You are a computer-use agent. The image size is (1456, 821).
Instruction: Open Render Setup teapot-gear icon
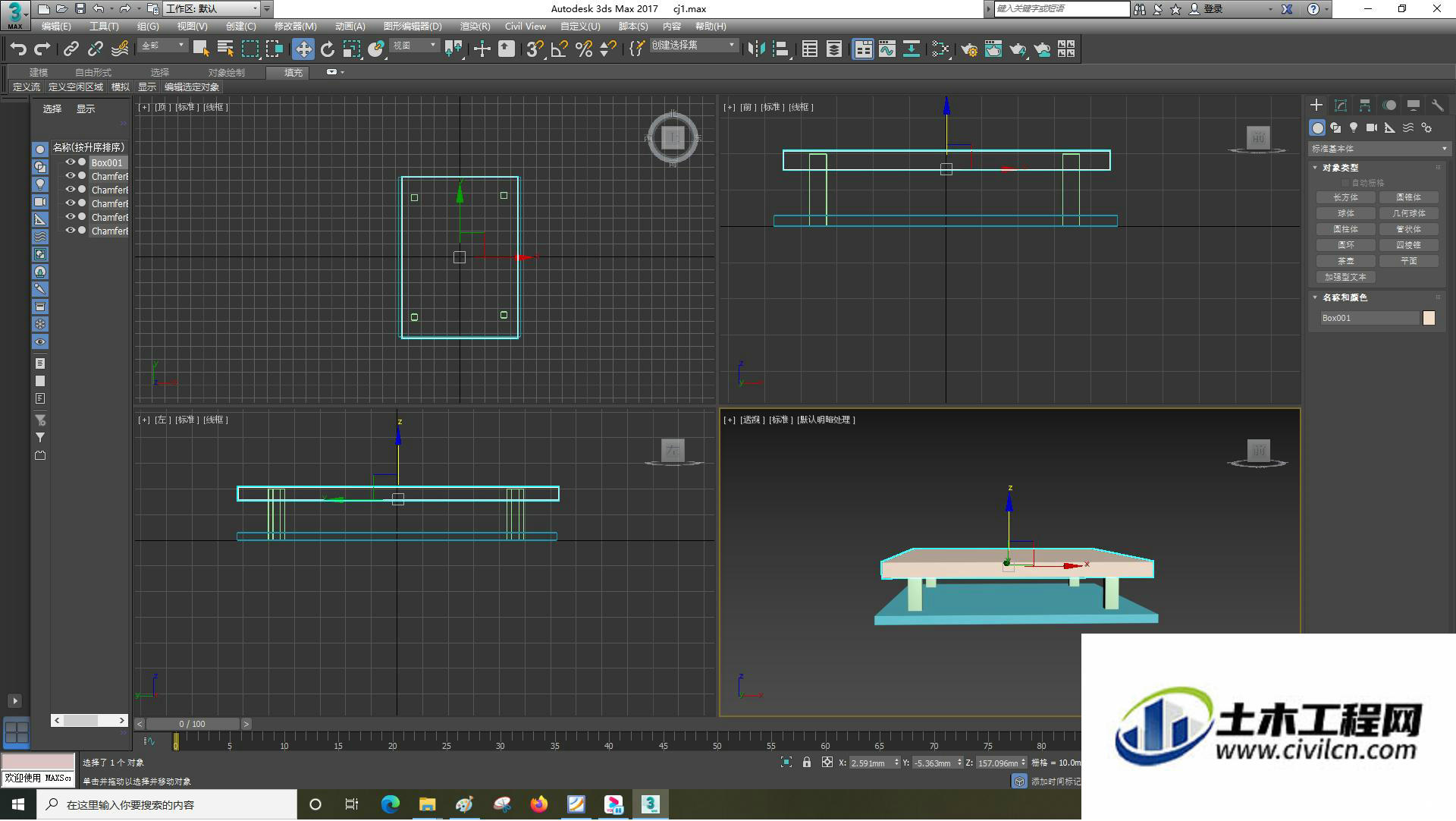[x=968, y=49]
